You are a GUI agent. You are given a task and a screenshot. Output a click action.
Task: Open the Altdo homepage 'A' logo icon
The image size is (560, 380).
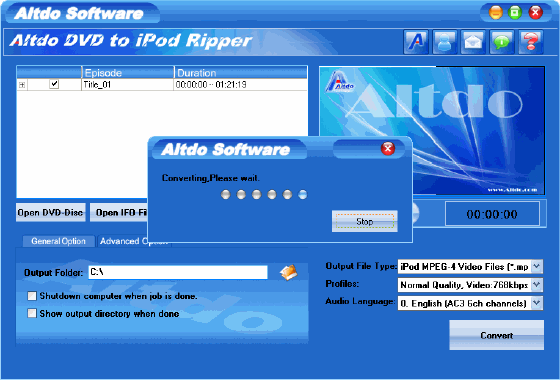click(x=416, y=42)
